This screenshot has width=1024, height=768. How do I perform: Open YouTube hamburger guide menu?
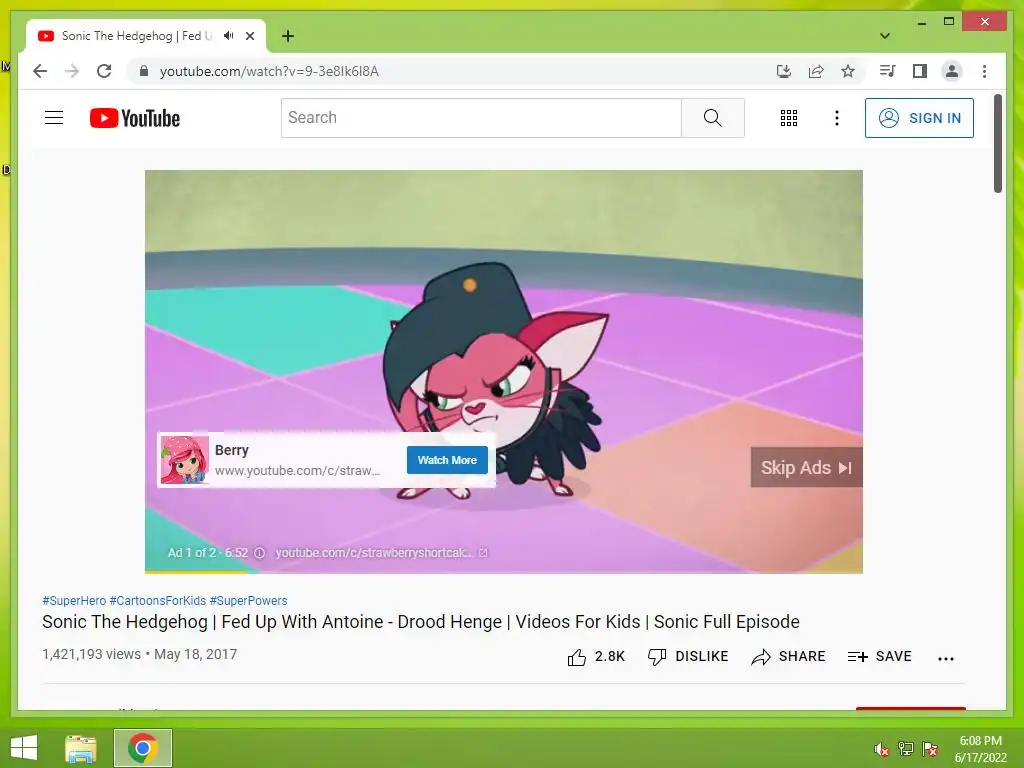coord(54,118)
